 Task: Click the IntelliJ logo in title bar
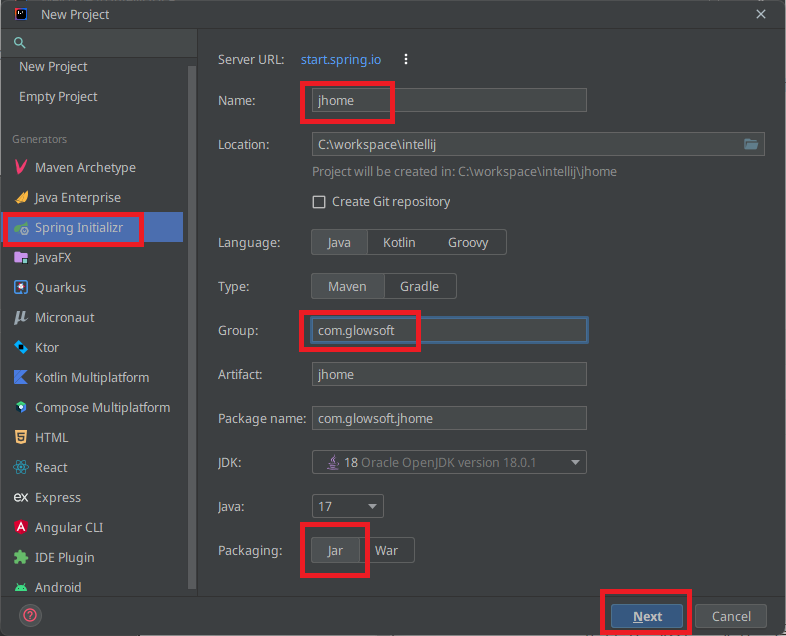click(x=21, y=14)
